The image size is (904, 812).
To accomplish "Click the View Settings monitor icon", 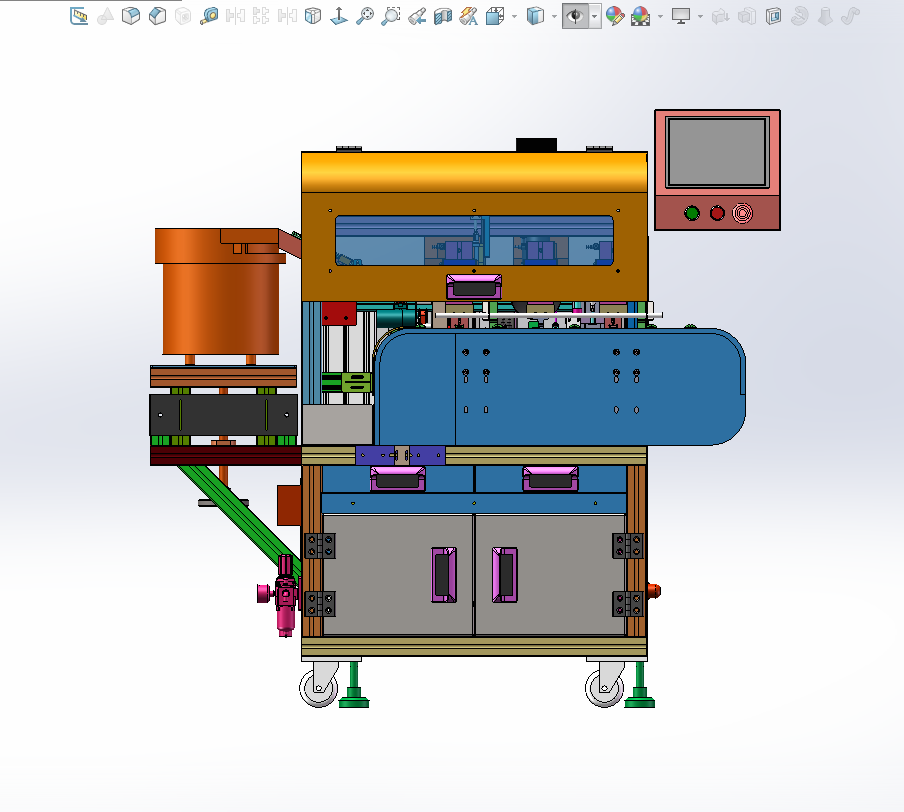I will pos(681,16).
